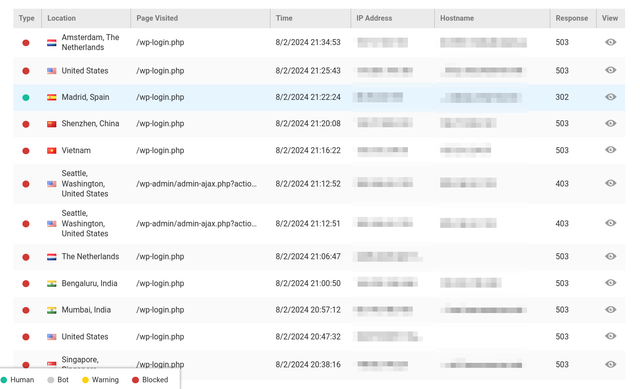View the Madrid, Spain visit details
This screenshot has width=640, height=389.
tap(610, 97)
